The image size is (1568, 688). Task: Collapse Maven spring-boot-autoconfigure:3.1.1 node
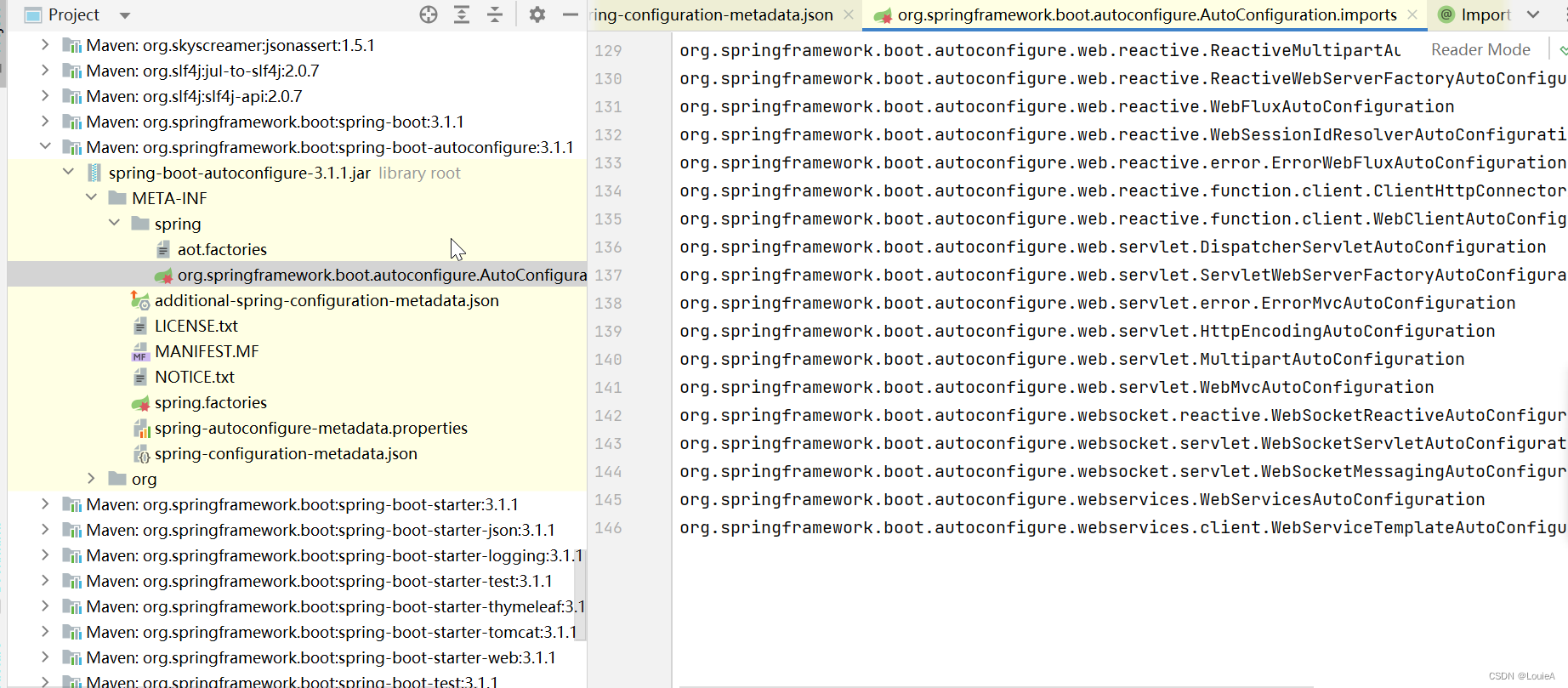pos(45,146)
